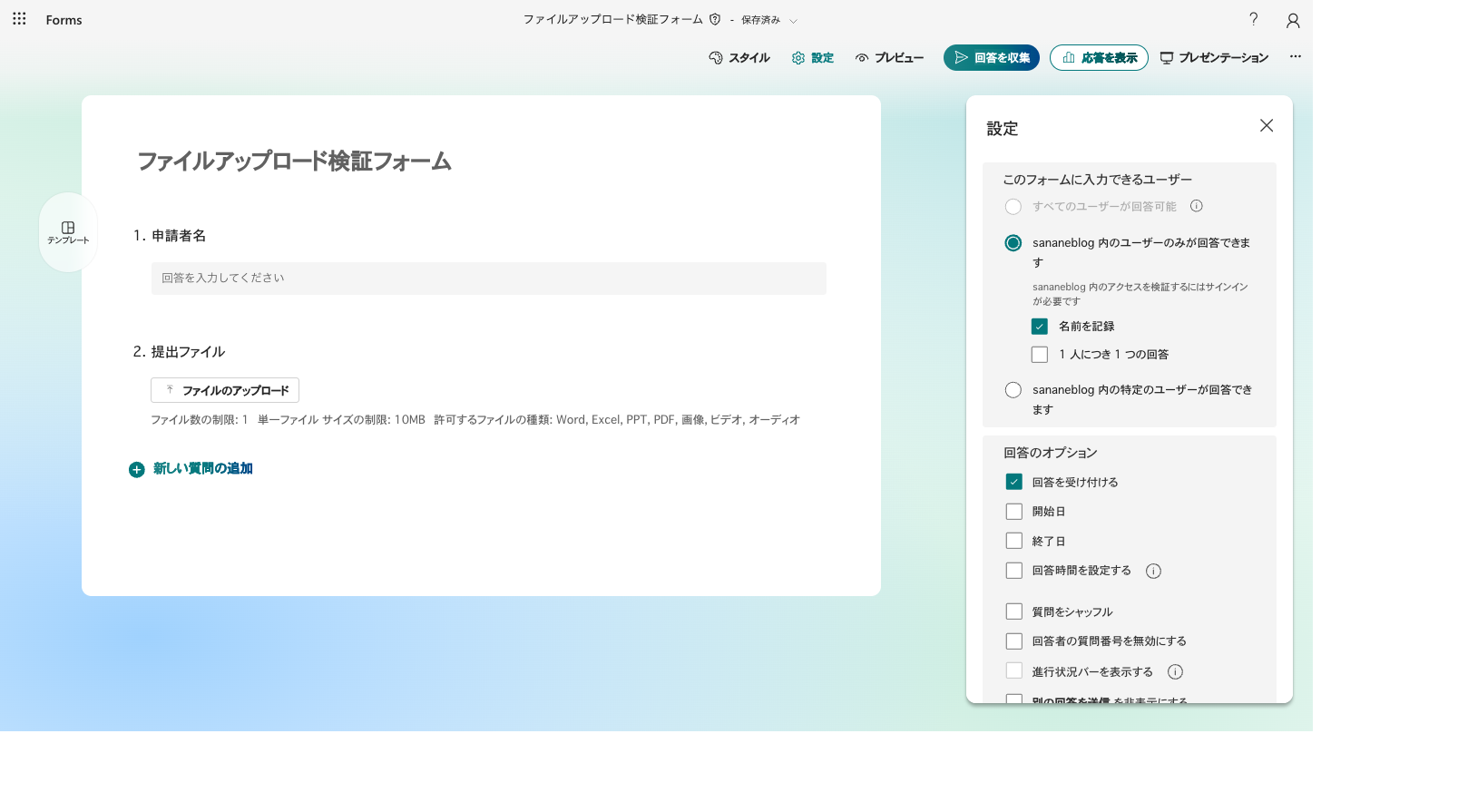Viewport: 1458px width, 812px height.
Task: Click the form name in header bar
Action: coord(613,19)
